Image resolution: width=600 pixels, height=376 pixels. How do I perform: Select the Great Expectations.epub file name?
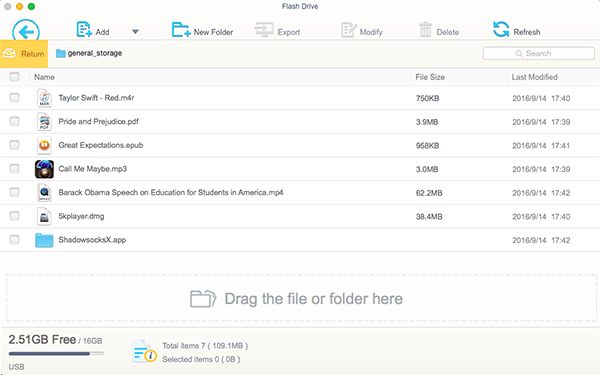click(101, 145)
